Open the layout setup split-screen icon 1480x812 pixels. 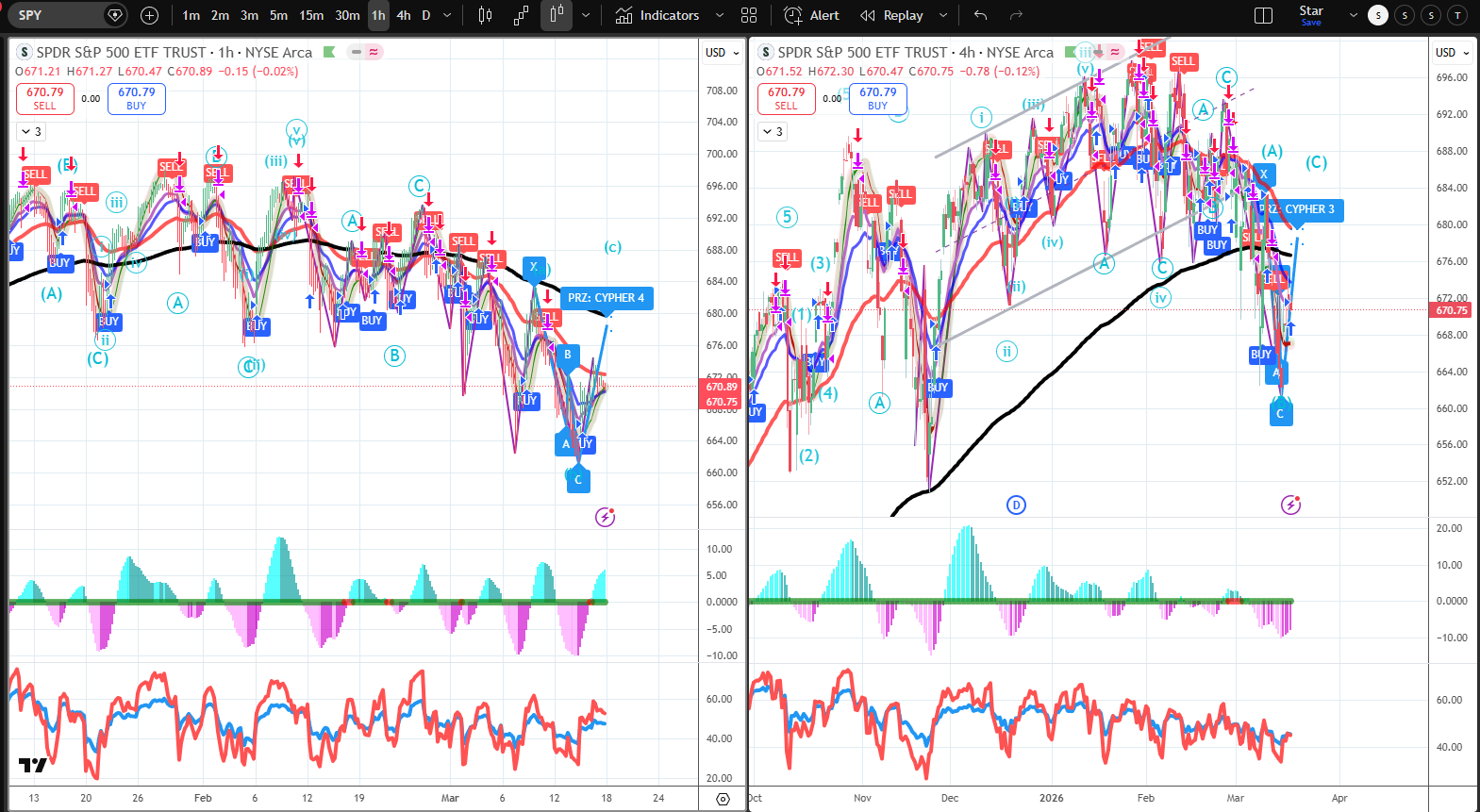[1264, 15]
